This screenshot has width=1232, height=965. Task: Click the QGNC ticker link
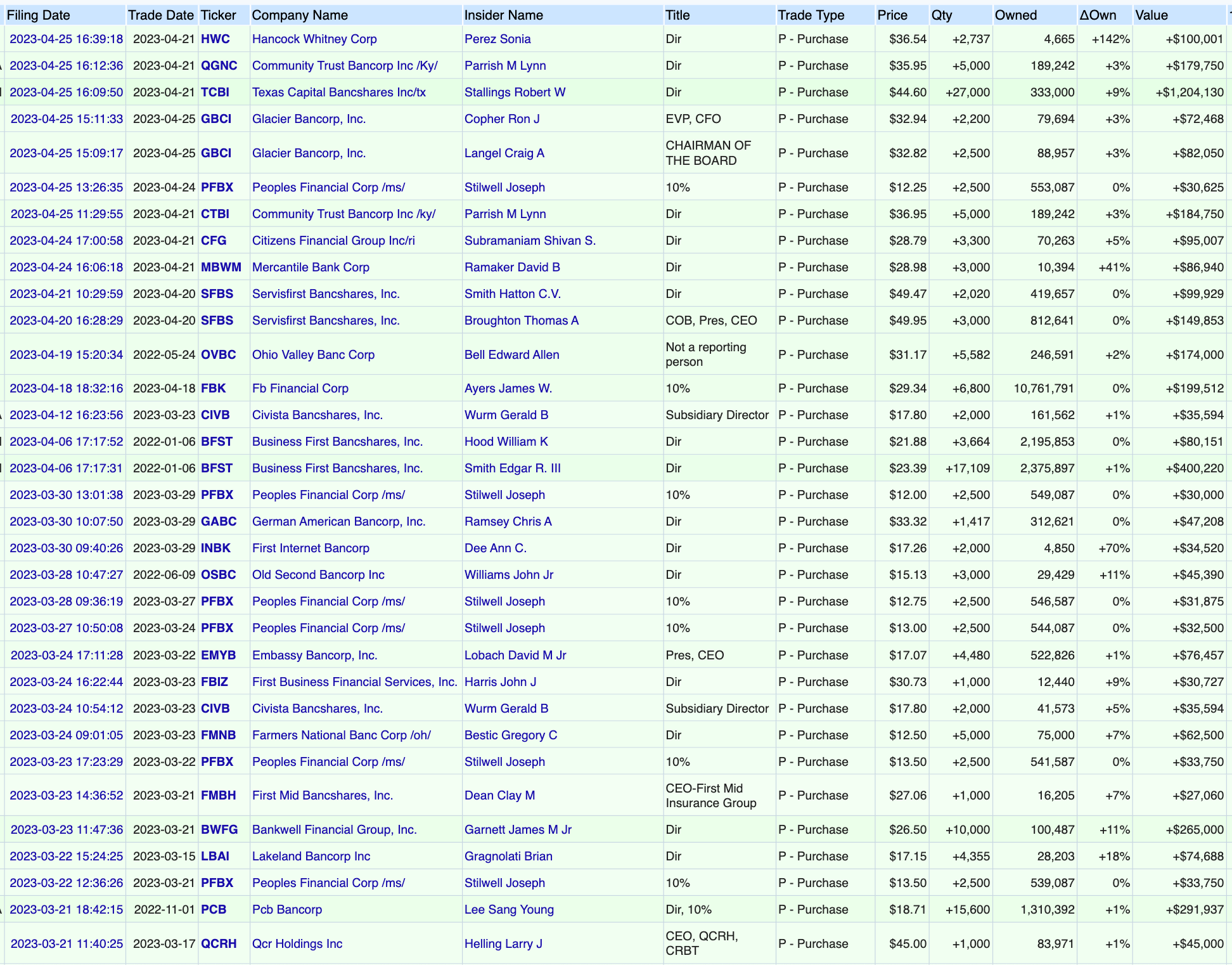coord(219,66)
